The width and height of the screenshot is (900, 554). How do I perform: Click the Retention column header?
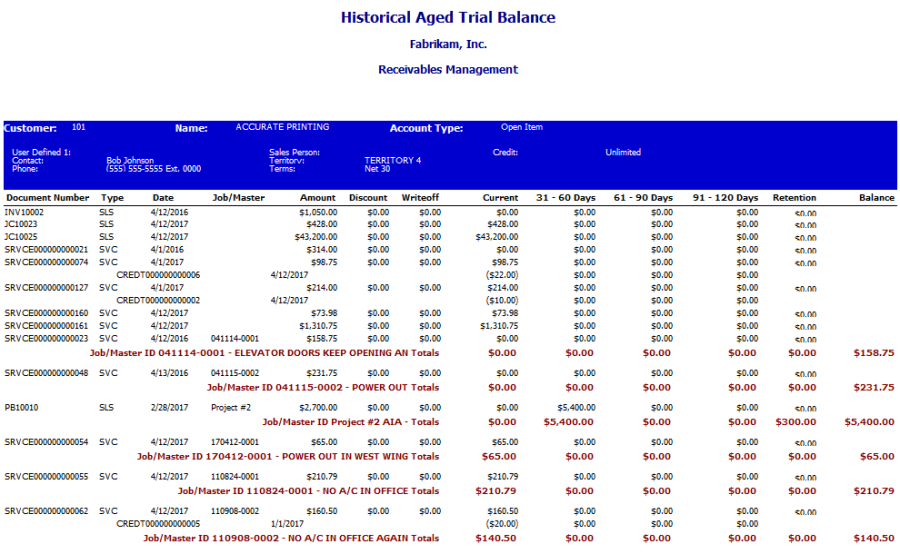point(794,198)
